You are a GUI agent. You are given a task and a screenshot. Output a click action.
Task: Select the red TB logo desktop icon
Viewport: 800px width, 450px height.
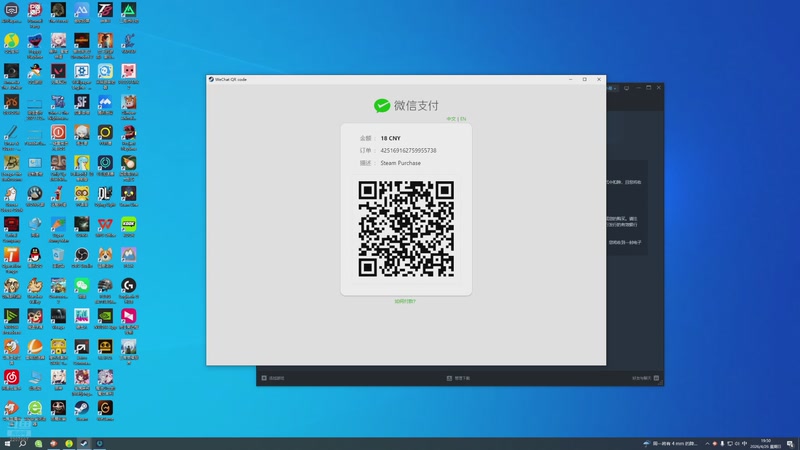coord(105,10)
